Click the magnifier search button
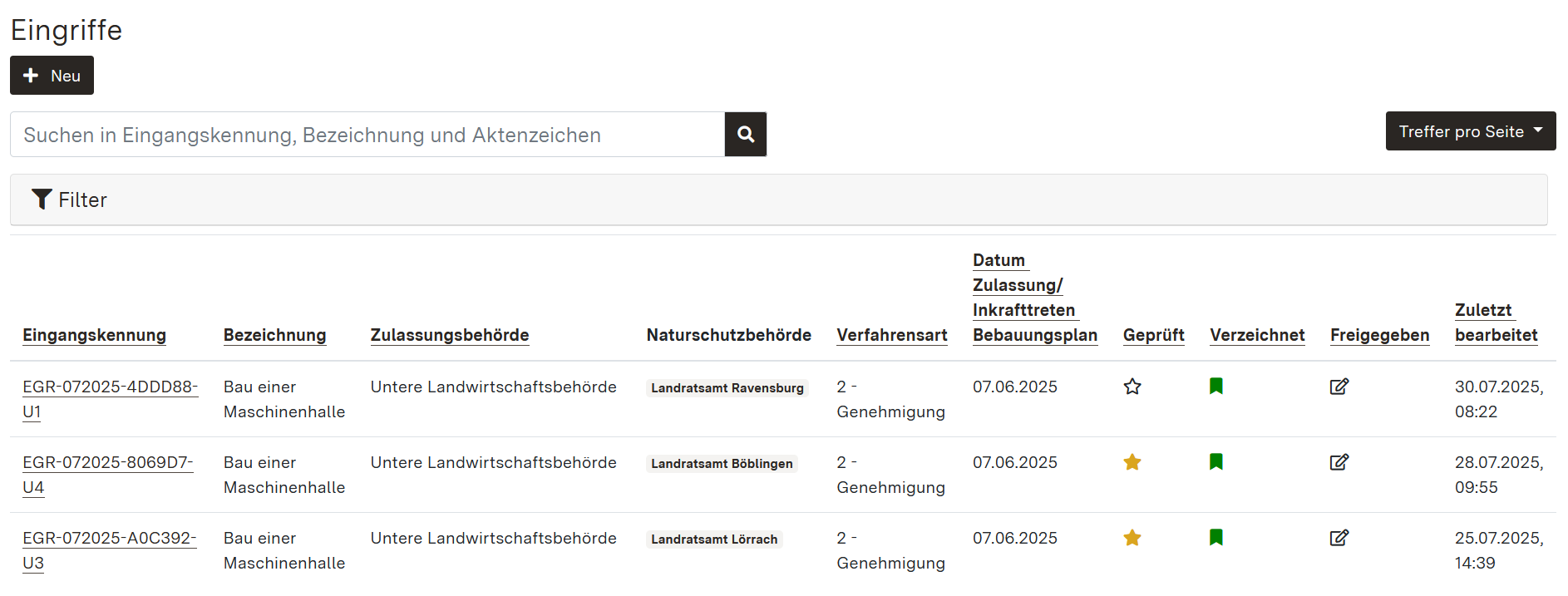 click(746, 135)
